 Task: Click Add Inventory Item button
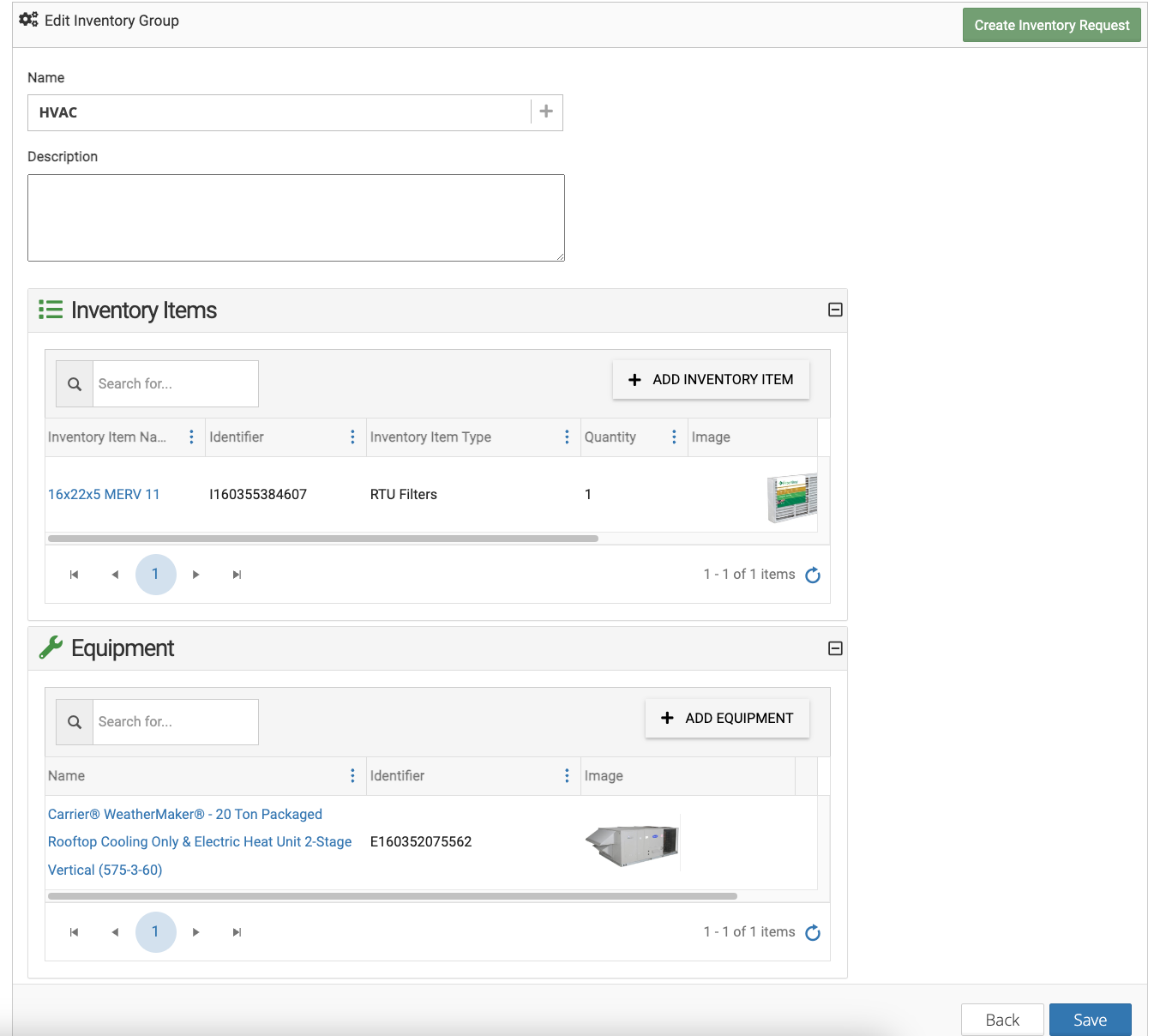[x=711, y=379]
